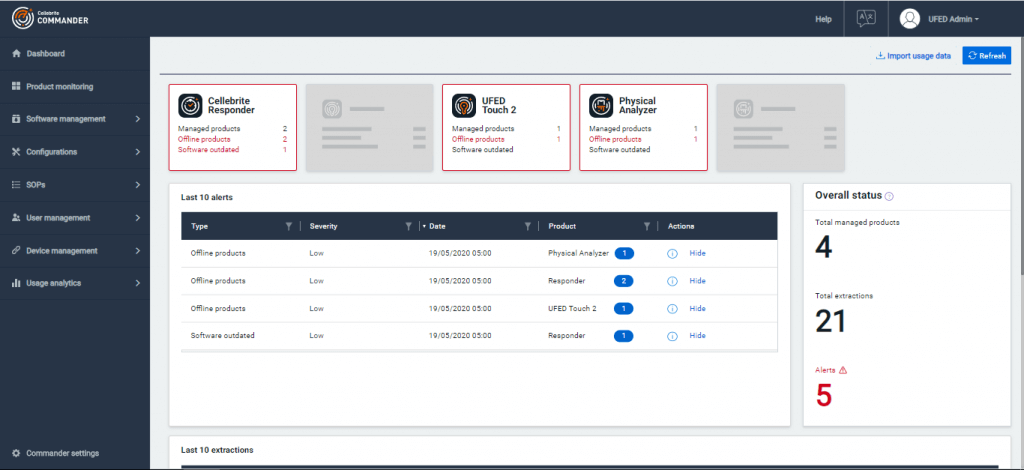
Task: Click filter icon in Type column
Action: click(289, 226)
